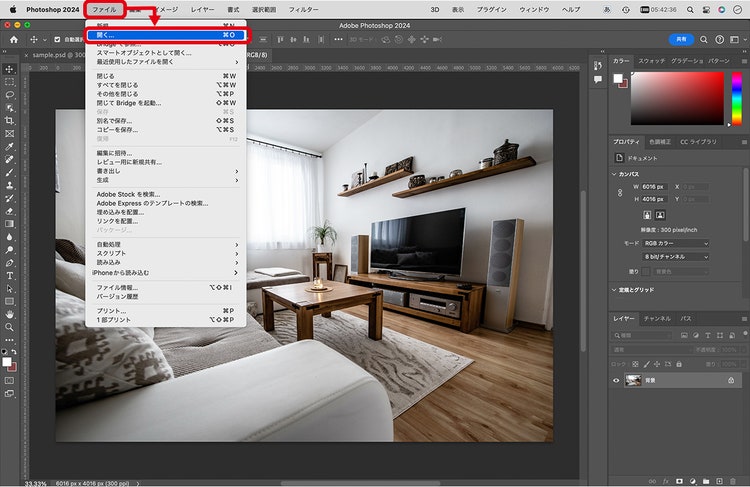Viewport: 750px width, 487px height.
Task: Choose 開く... from File menu
Action: point(166,35)
